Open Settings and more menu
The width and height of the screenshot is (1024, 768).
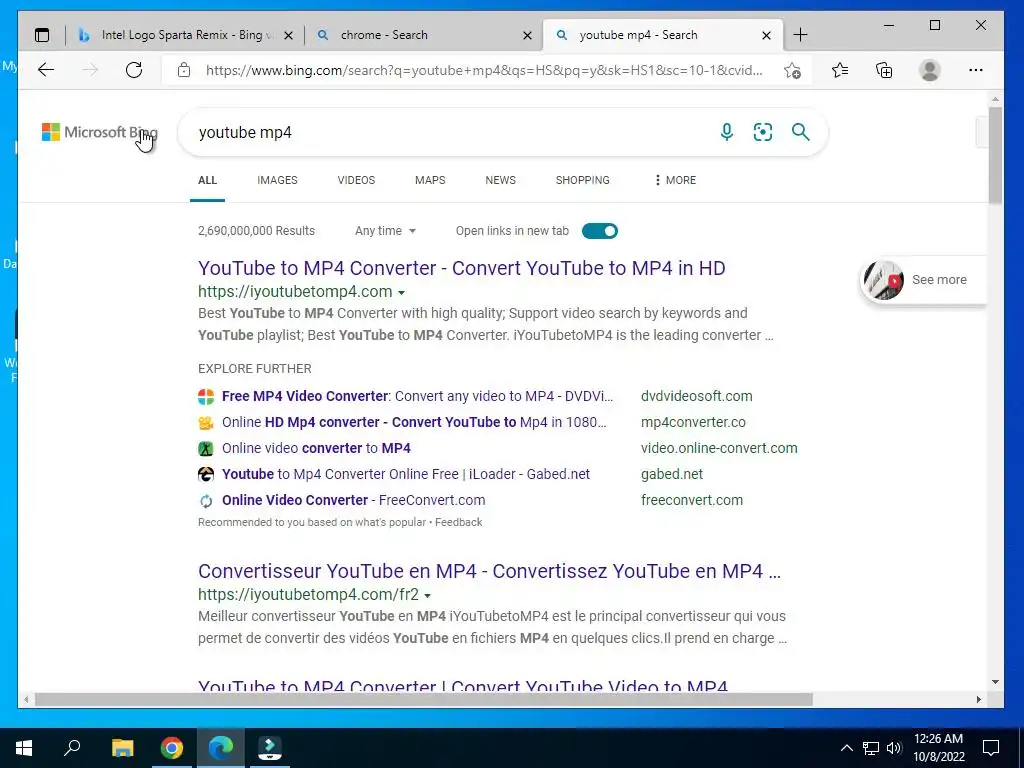[x=976, y=70]
